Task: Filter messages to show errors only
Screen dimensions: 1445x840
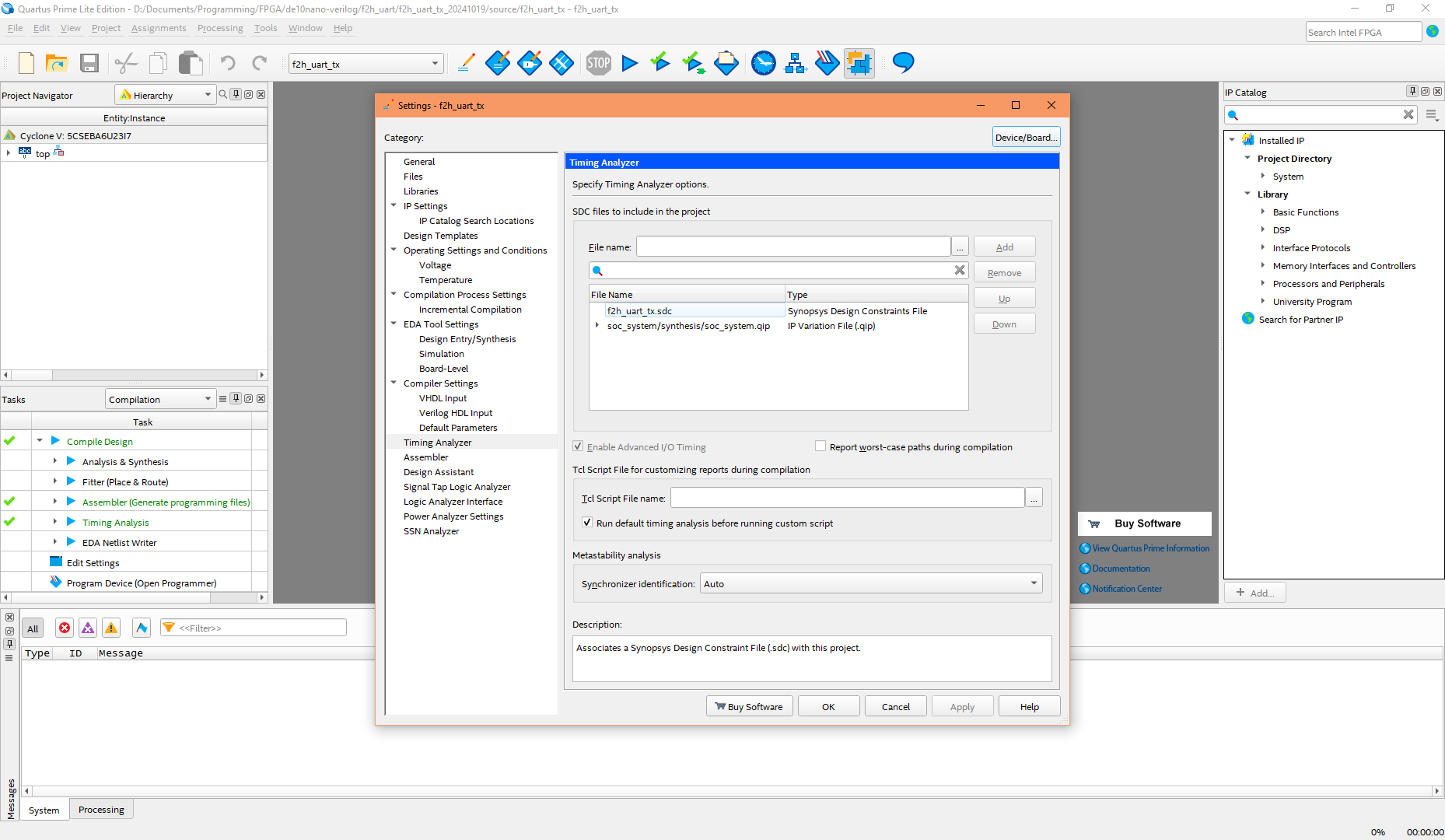Action: [x=65, y=628]
